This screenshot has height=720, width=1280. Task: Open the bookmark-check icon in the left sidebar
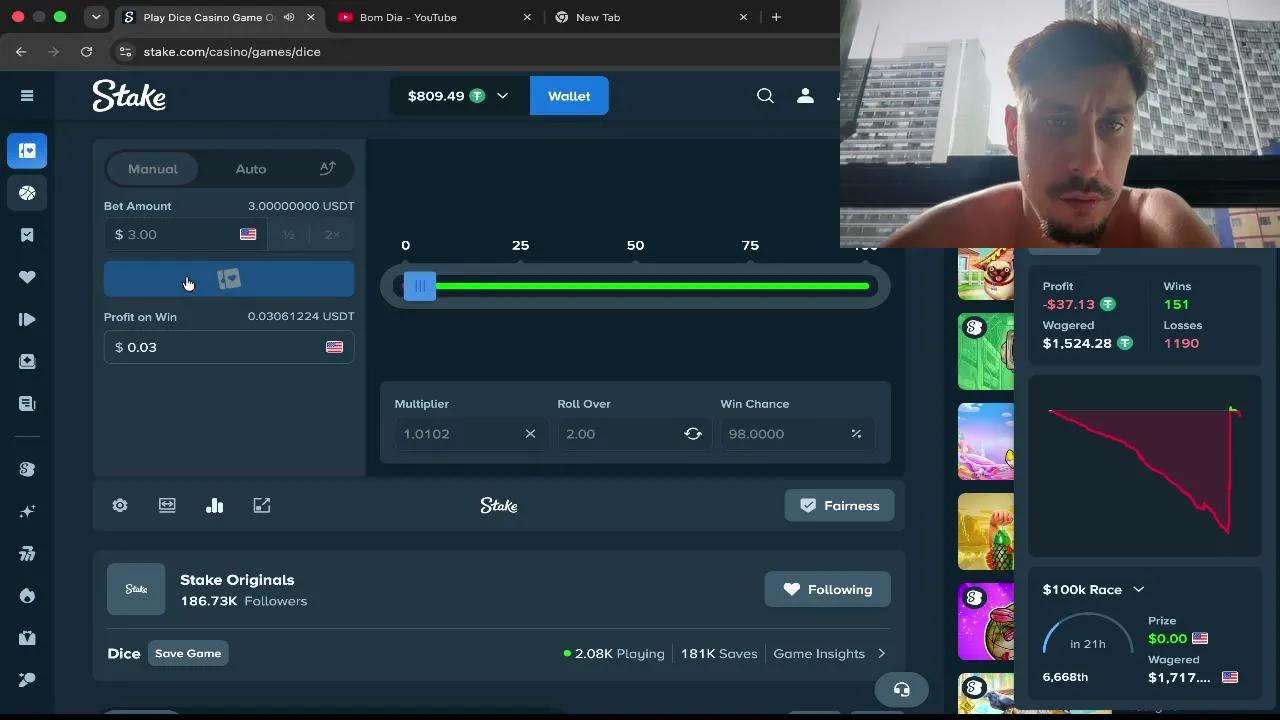[x=27, y=235]
